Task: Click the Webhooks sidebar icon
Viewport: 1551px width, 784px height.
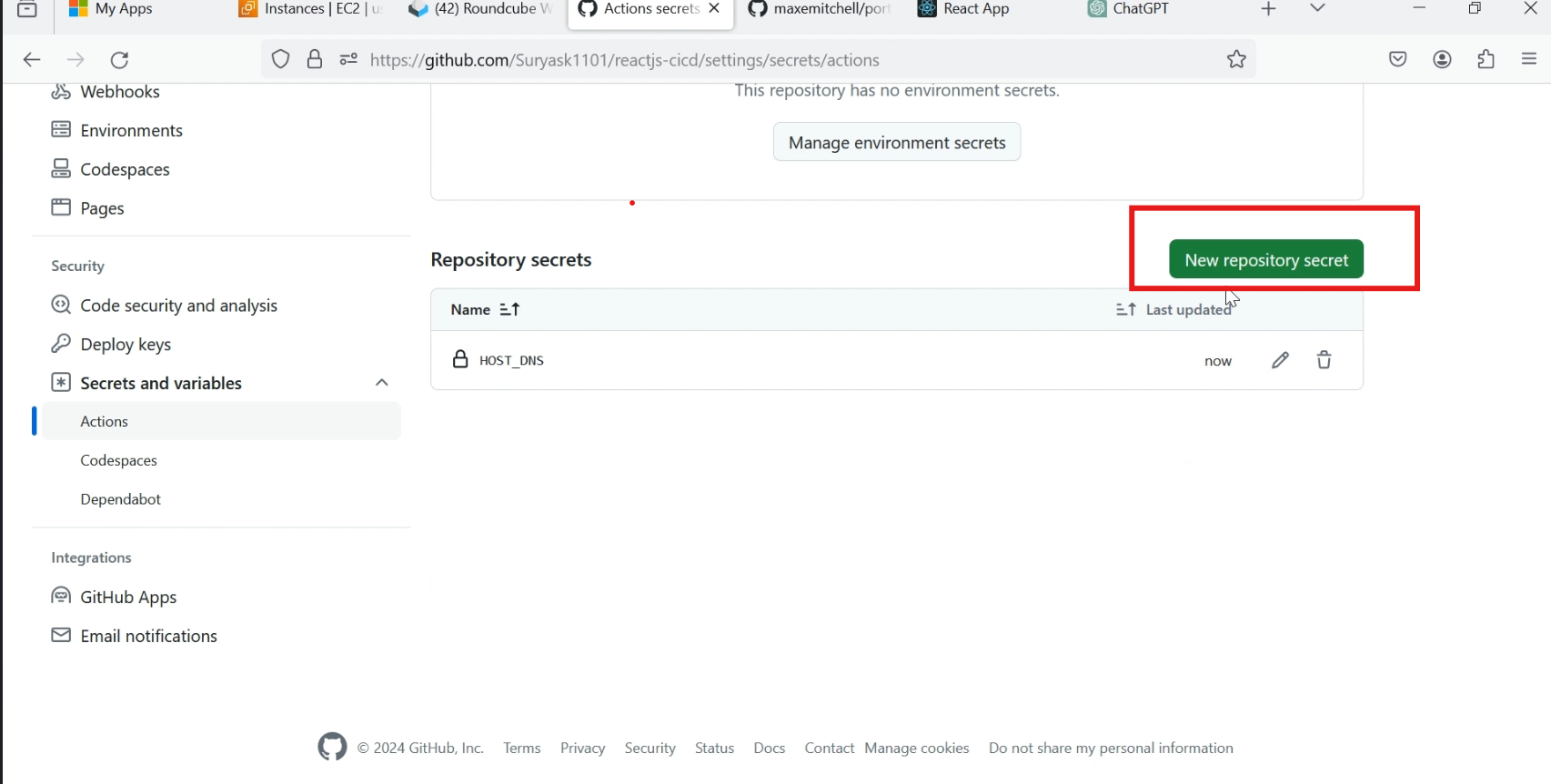Action: click(x=61, y=91)
